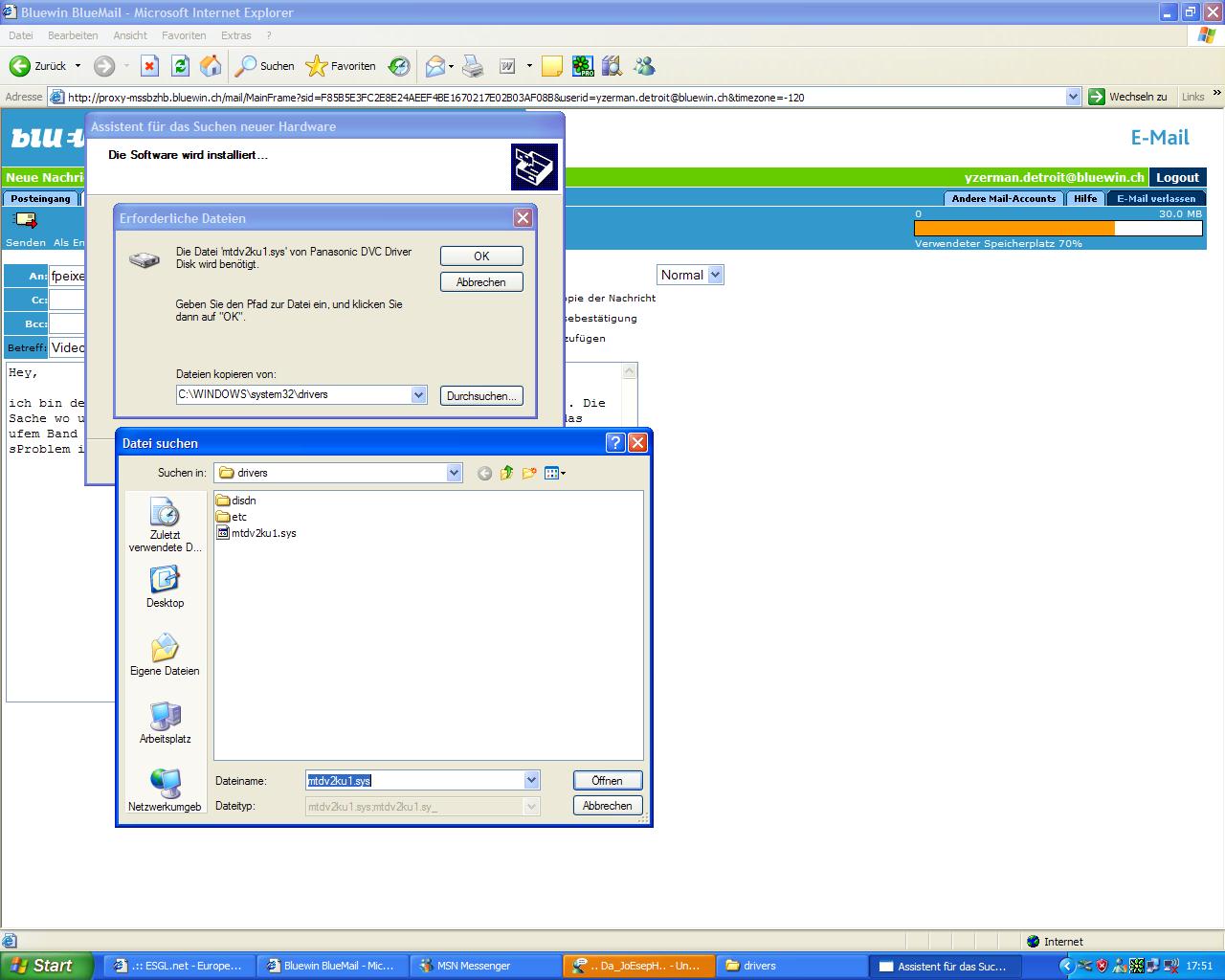Click the Print icon in toolbar
This screenshot has height=980, width=1225.
click(x=473, y=66)
